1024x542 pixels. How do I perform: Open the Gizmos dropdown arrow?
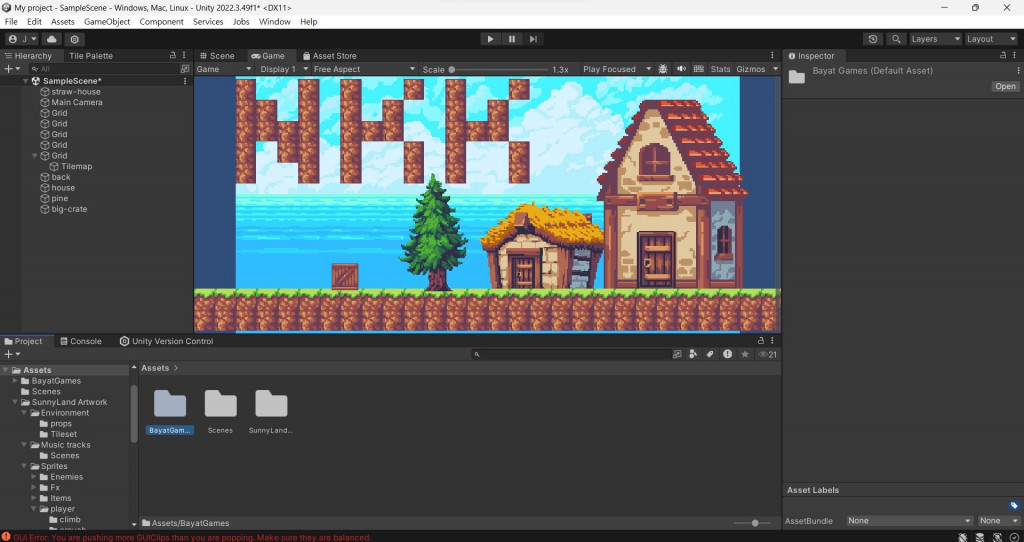[x=775, y=69]
